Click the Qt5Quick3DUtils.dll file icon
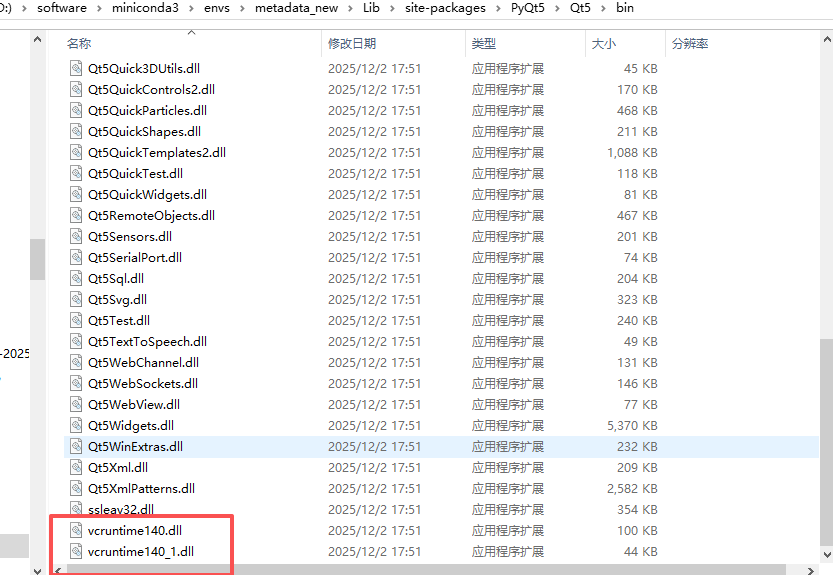Screen dimensions: 833x575 [76, 69]
